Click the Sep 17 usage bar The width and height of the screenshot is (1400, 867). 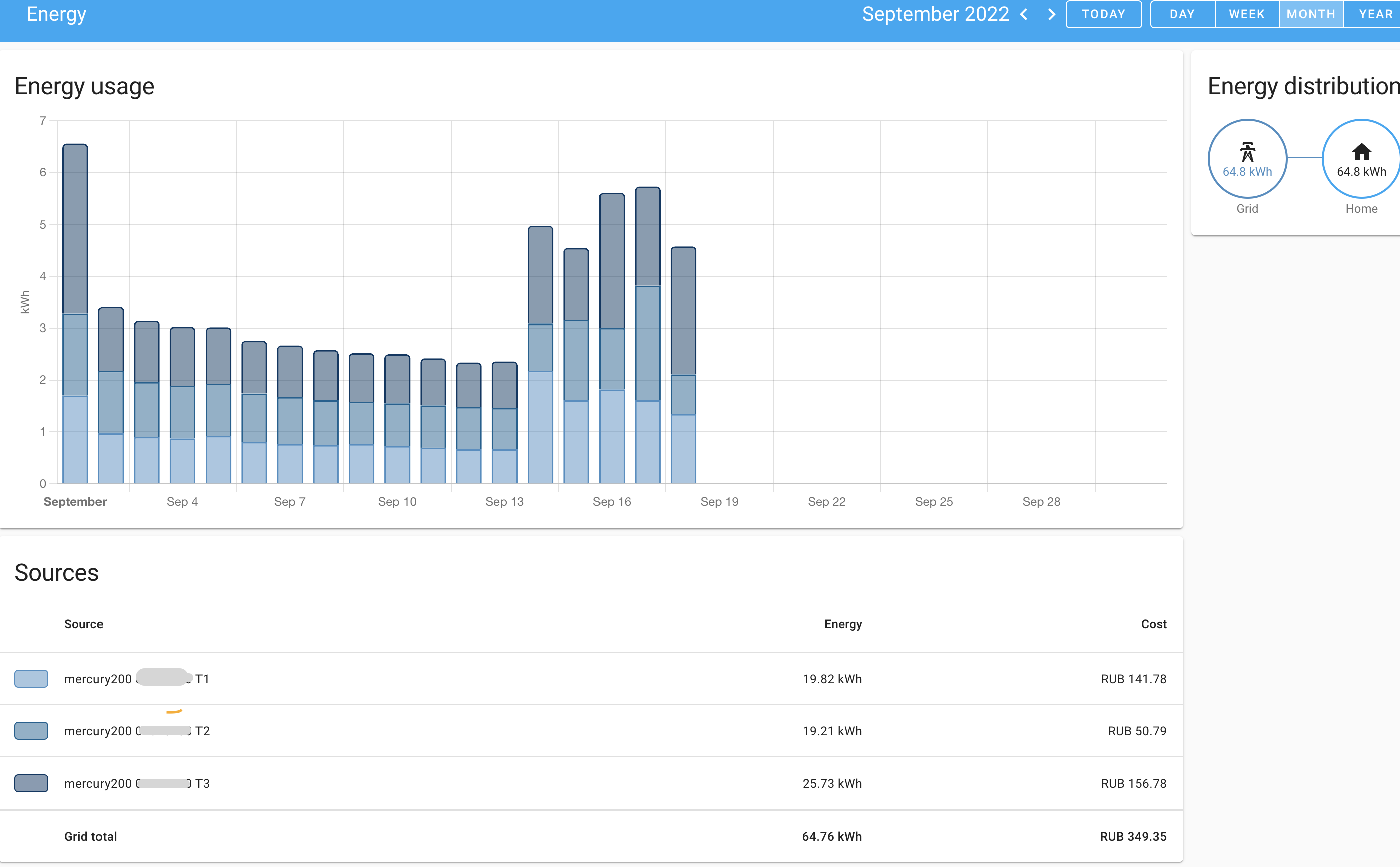(x=648, y=336)
